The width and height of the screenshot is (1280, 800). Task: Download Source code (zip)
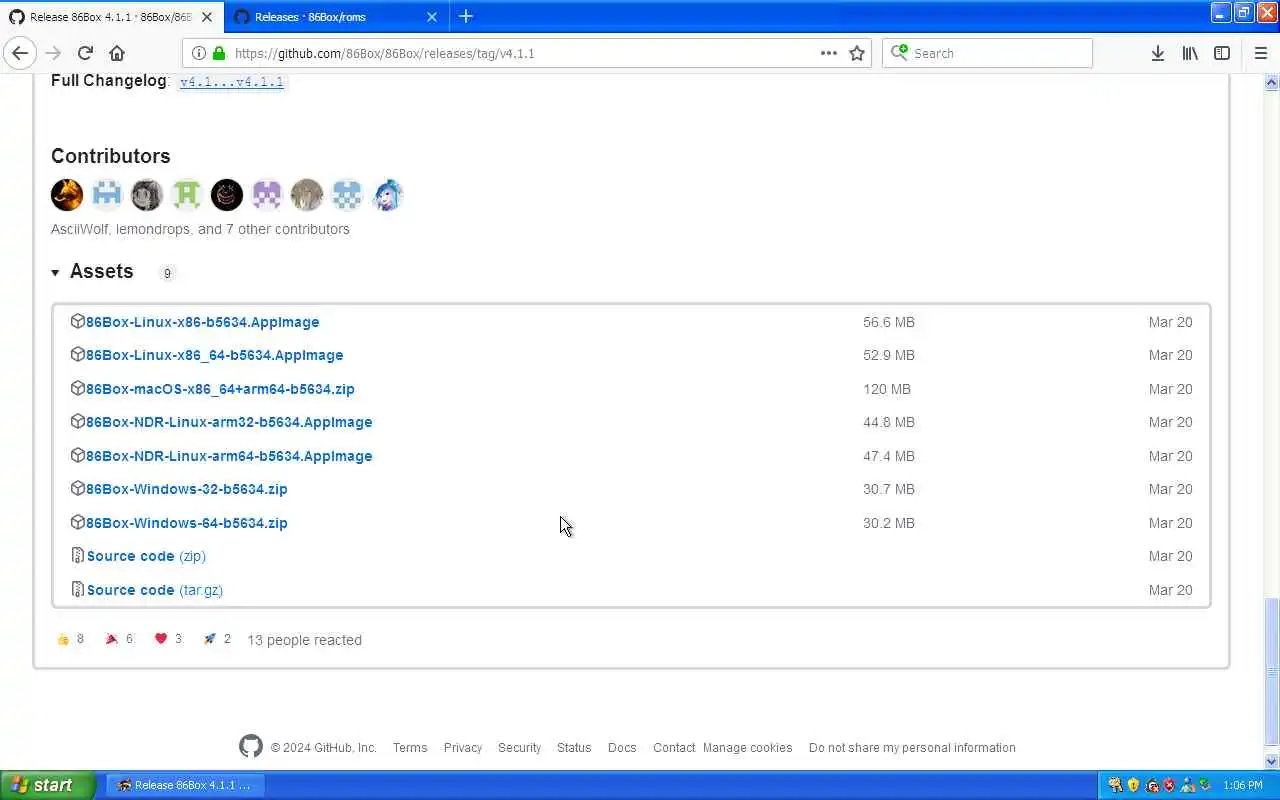(x=146, y=556)
